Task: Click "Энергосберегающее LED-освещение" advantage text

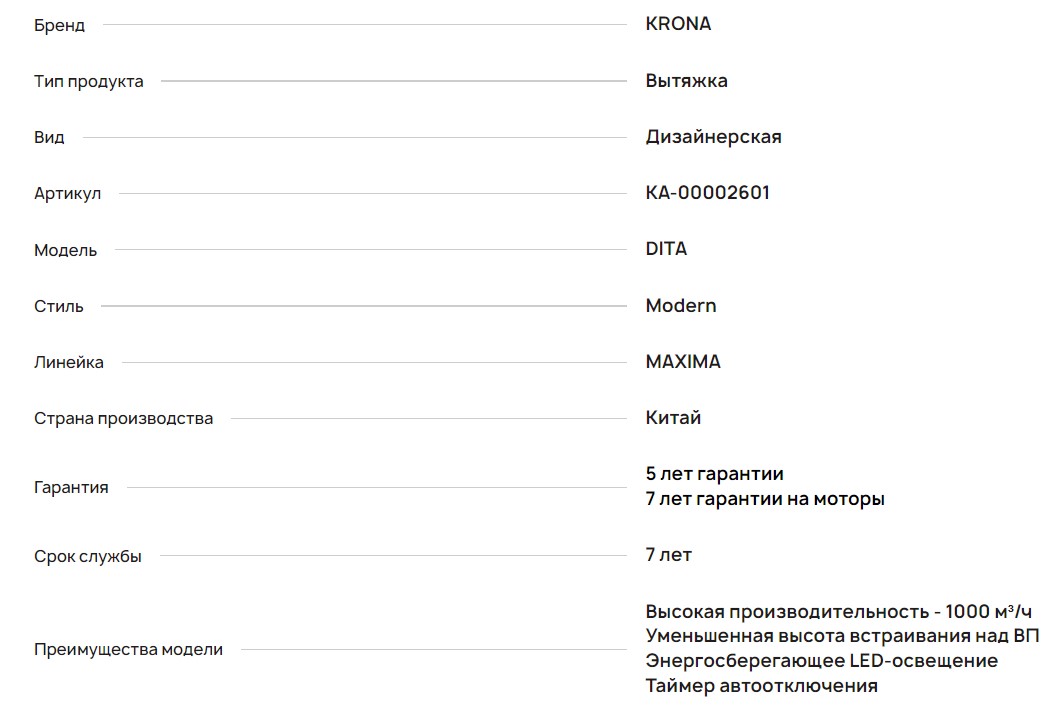Action: pos(821,661)
